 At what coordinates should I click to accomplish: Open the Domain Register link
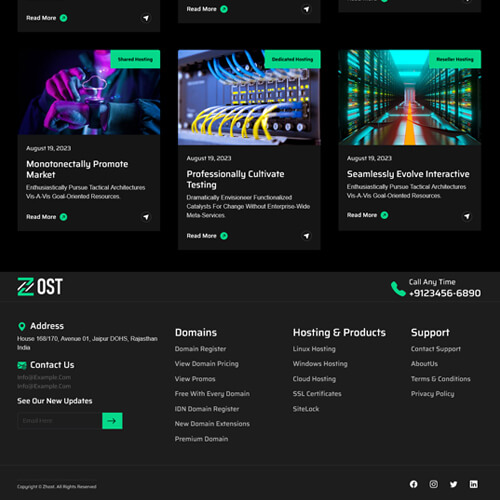pos(200,349)
